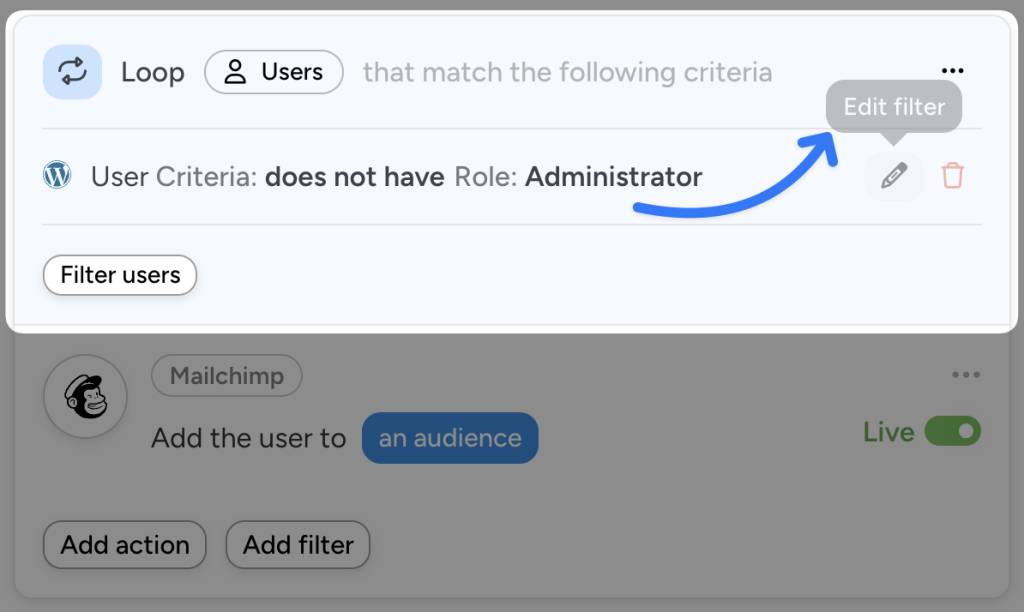
Task: Delete the Role filter with the trash icon
Action: 952,176
